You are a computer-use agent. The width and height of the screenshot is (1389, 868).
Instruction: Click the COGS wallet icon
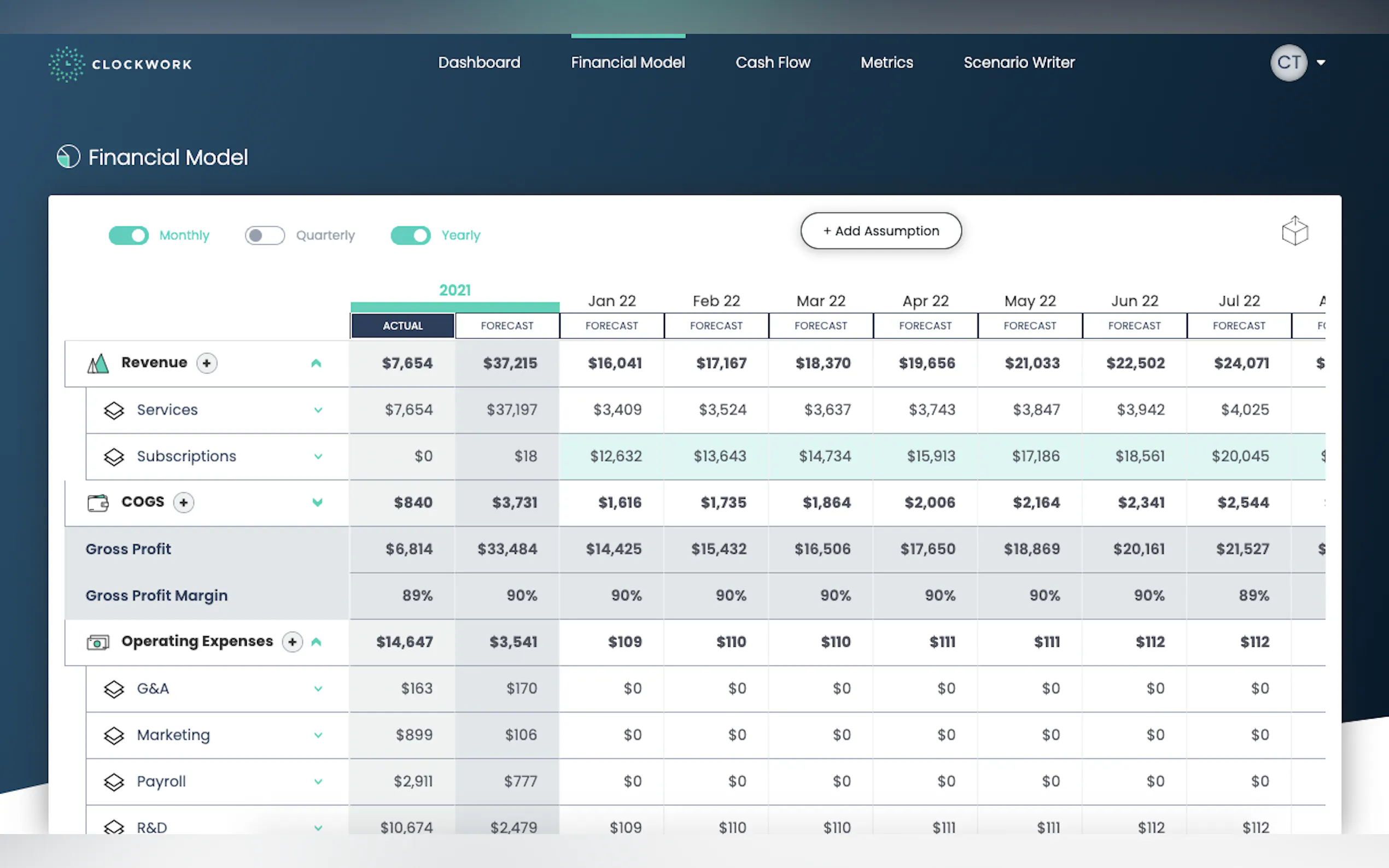98,503
